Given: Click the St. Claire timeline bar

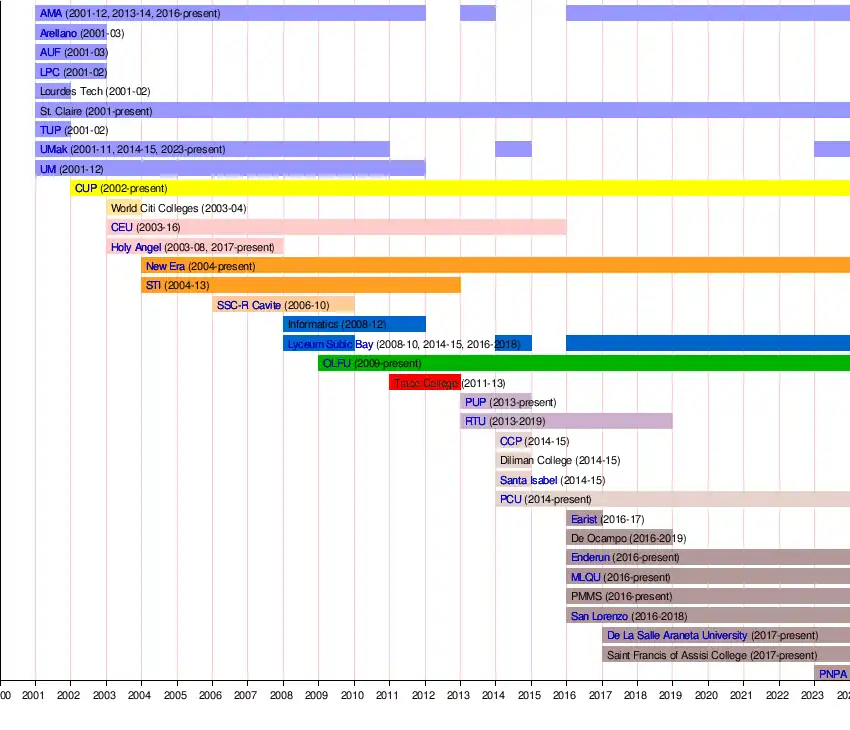Looking at the screenshot, I should 500,111.
